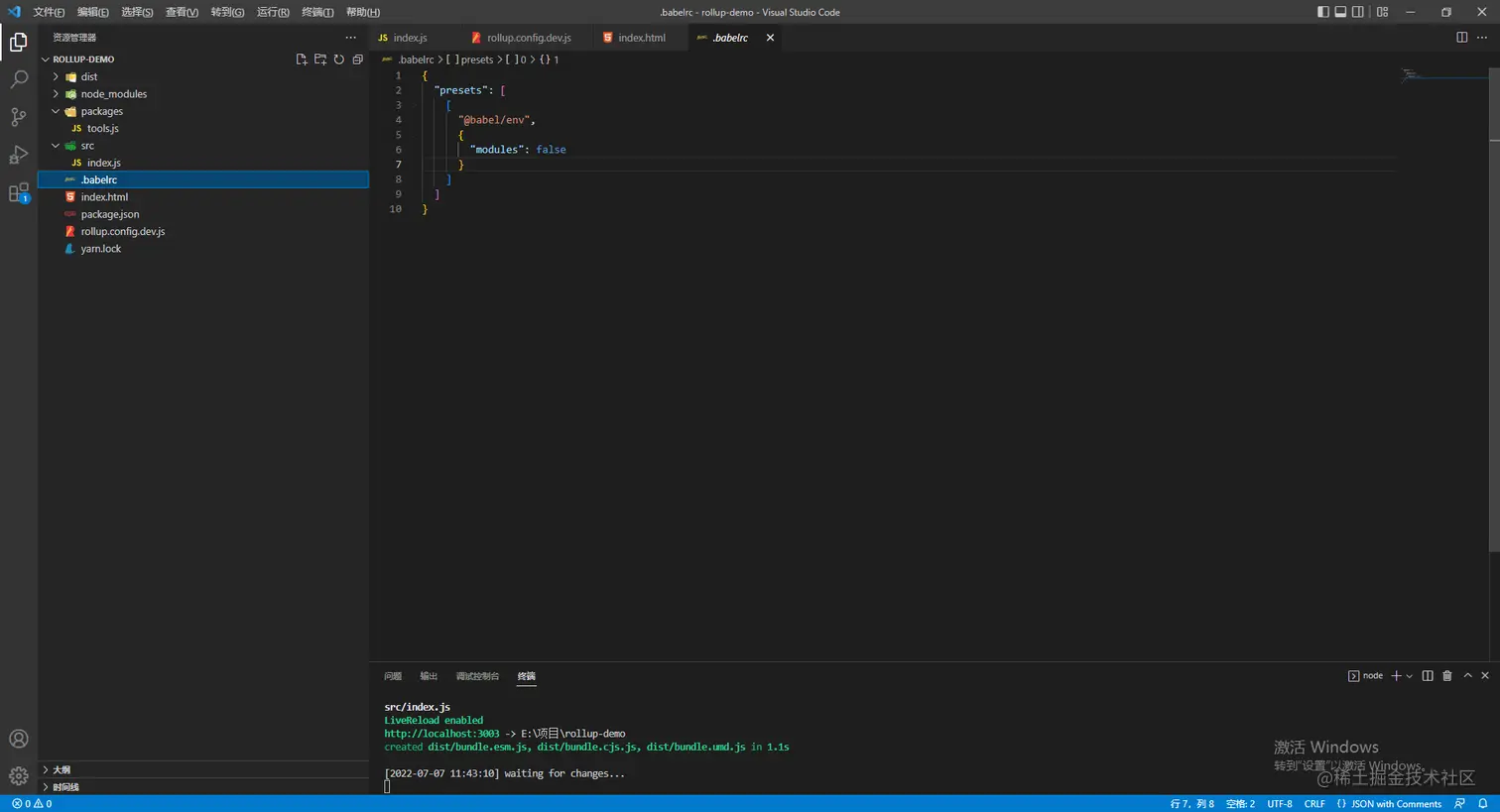Screen dimensions: 1500x812
Task: Kill the terminal with trash icon
Action: tap(1447, 676)
